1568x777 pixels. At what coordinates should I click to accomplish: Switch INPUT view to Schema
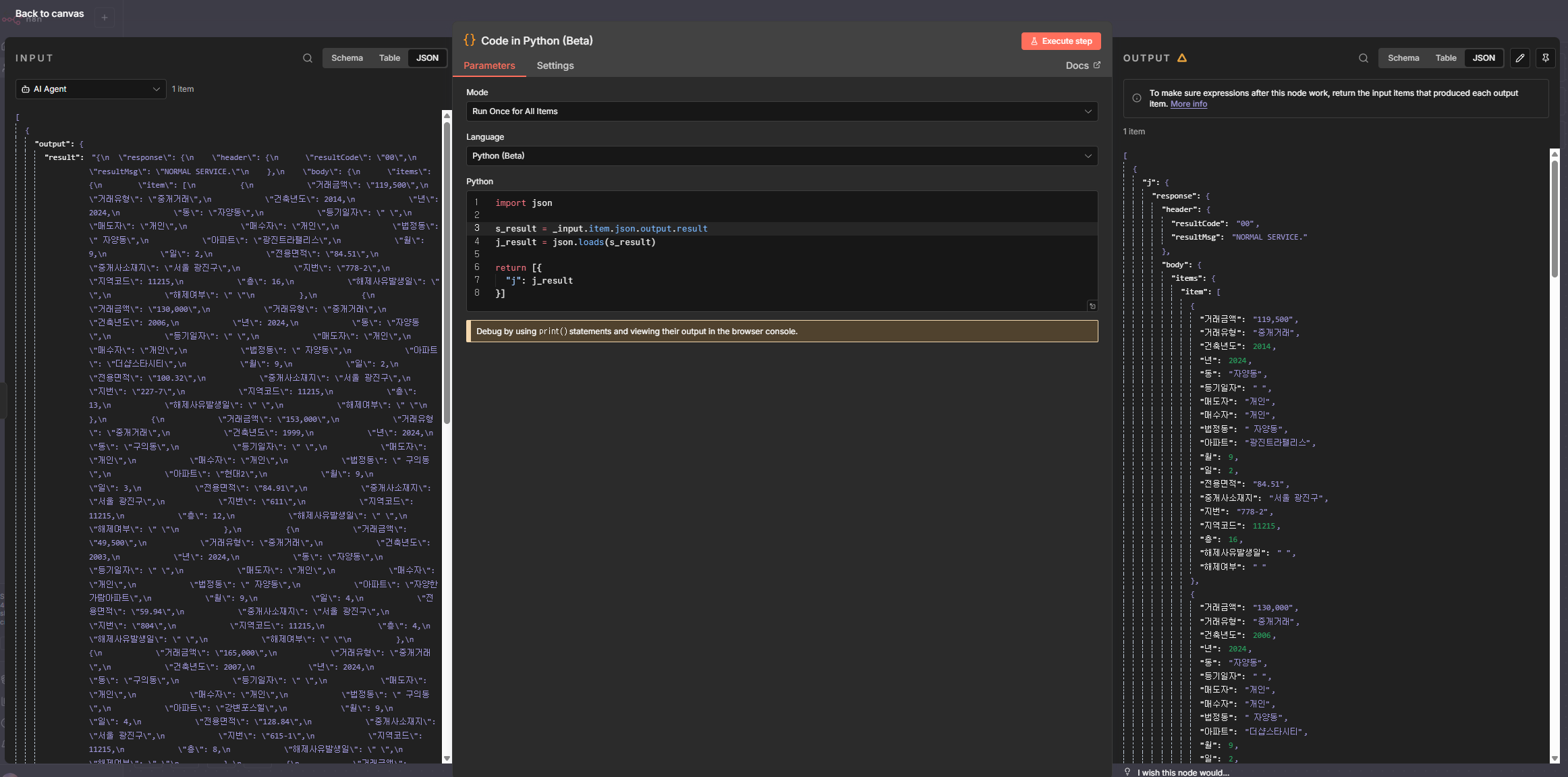point(347,58)
